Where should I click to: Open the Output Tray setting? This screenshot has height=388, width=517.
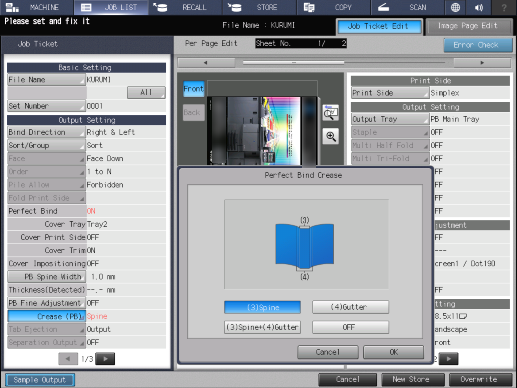point(390,119)
